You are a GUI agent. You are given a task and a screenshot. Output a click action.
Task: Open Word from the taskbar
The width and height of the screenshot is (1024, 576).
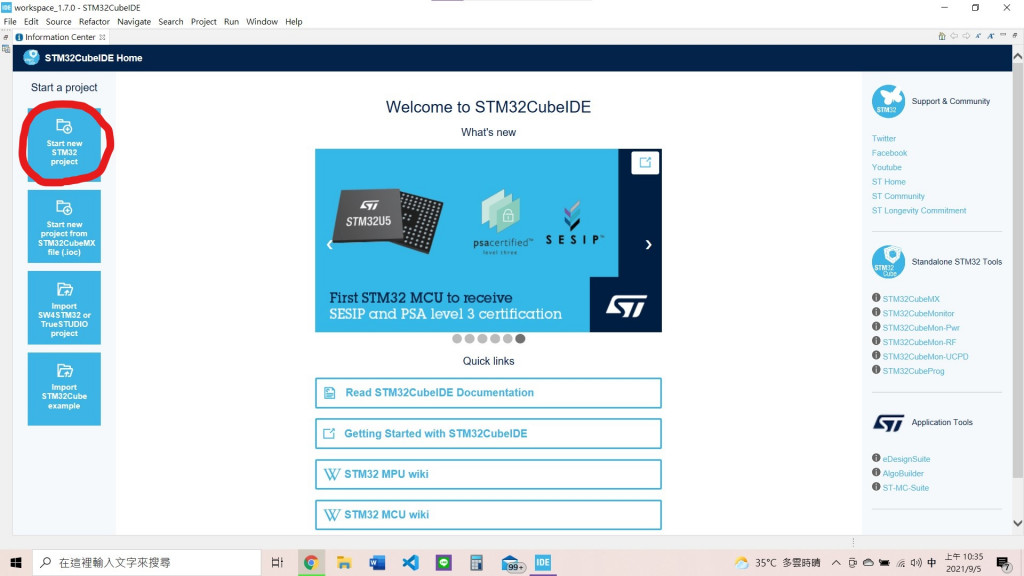click(x=377, y=562)
